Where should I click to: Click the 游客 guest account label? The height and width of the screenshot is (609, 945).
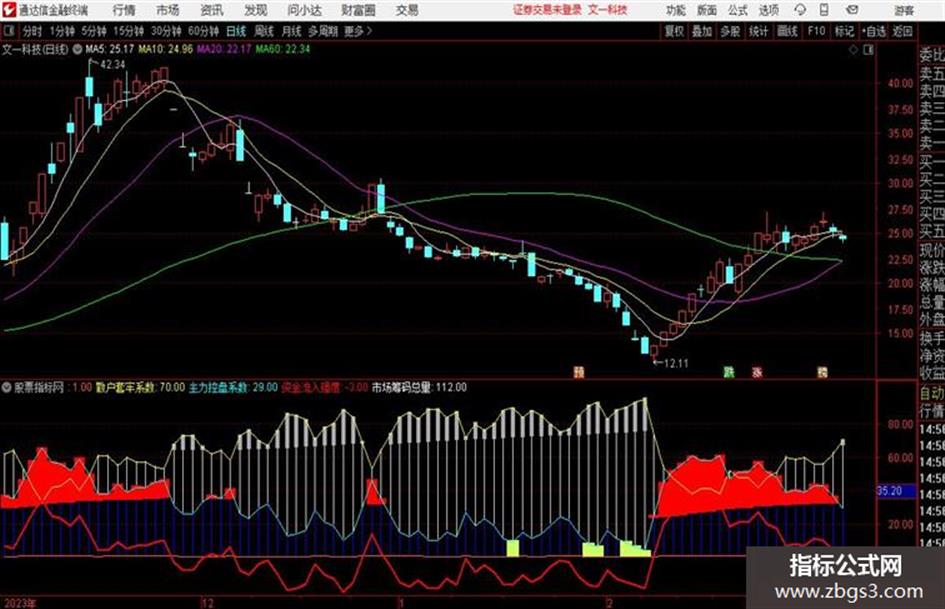pos(904,10)
